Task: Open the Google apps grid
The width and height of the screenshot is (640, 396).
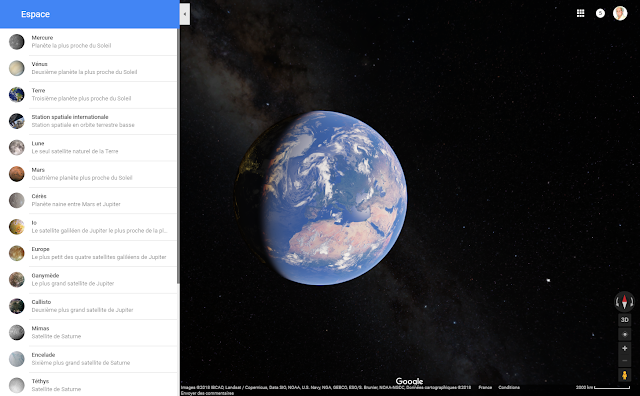Action: tap(580, 13)
